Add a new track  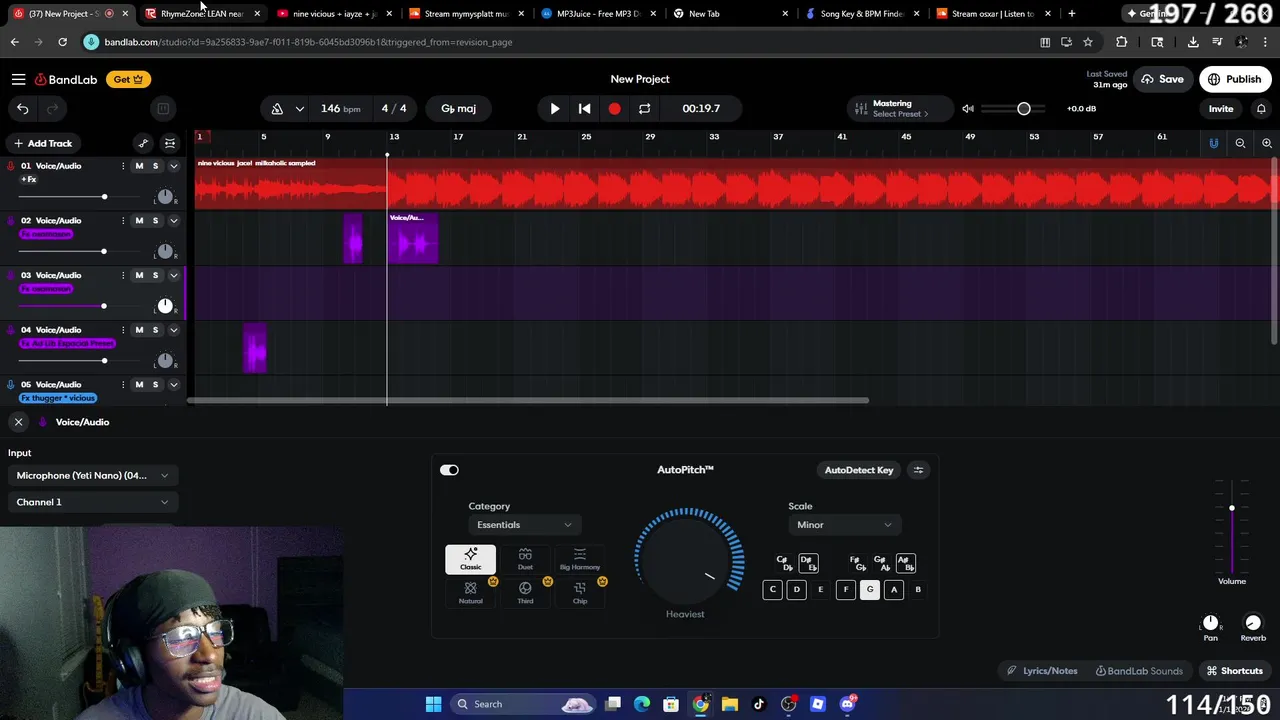[x=42, y=143]
